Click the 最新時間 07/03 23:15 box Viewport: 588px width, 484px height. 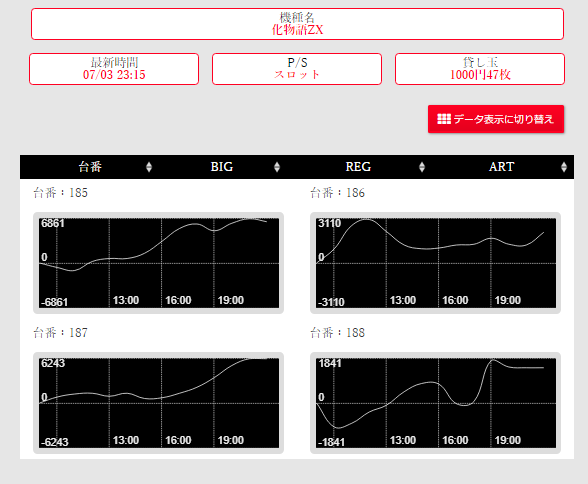(114, 69)
